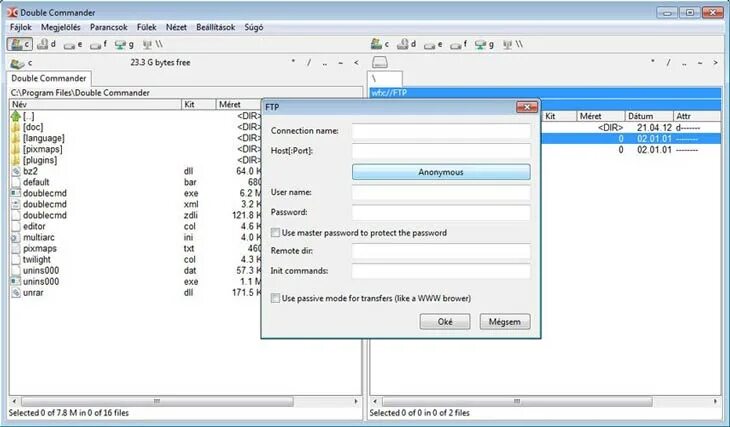Select drive d in right panel drive bar

point(406,44)
